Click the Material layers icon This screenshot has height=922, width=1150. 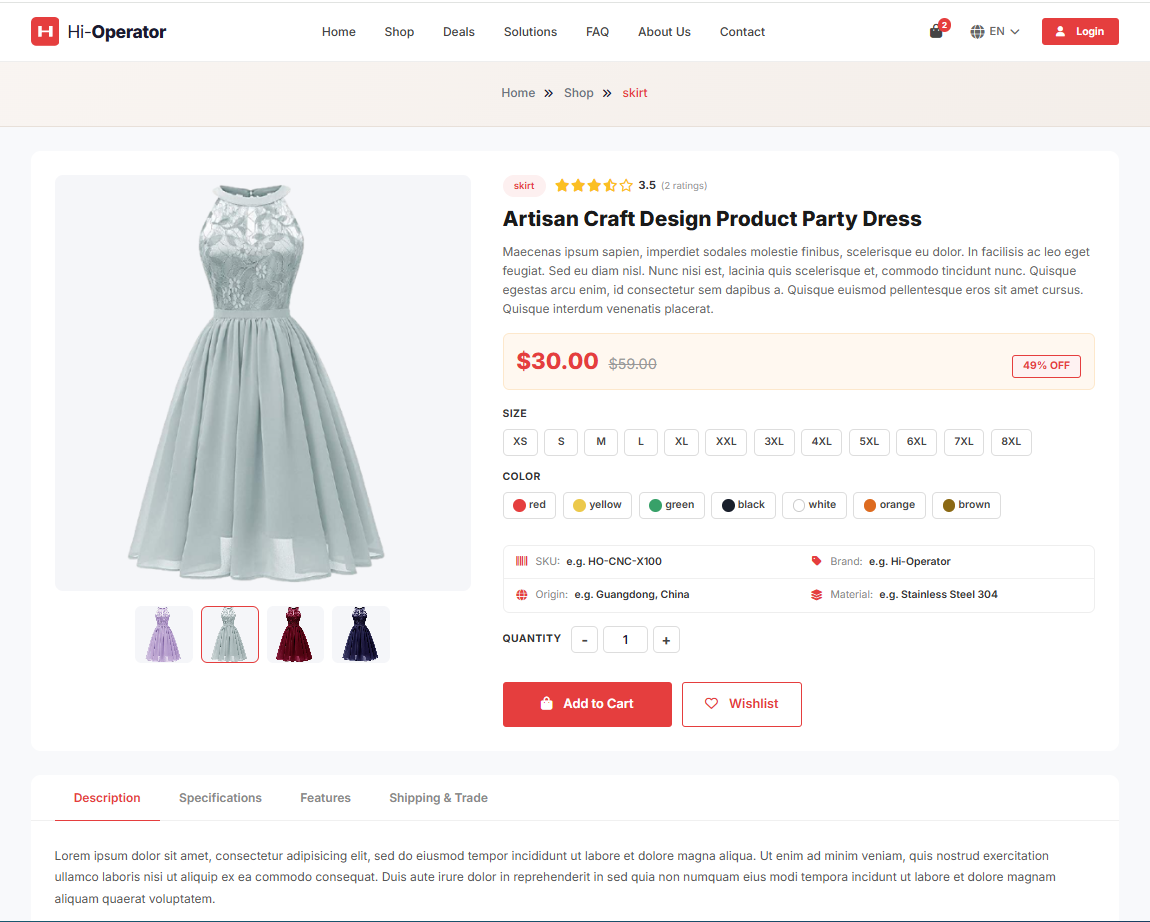point(816,594)
